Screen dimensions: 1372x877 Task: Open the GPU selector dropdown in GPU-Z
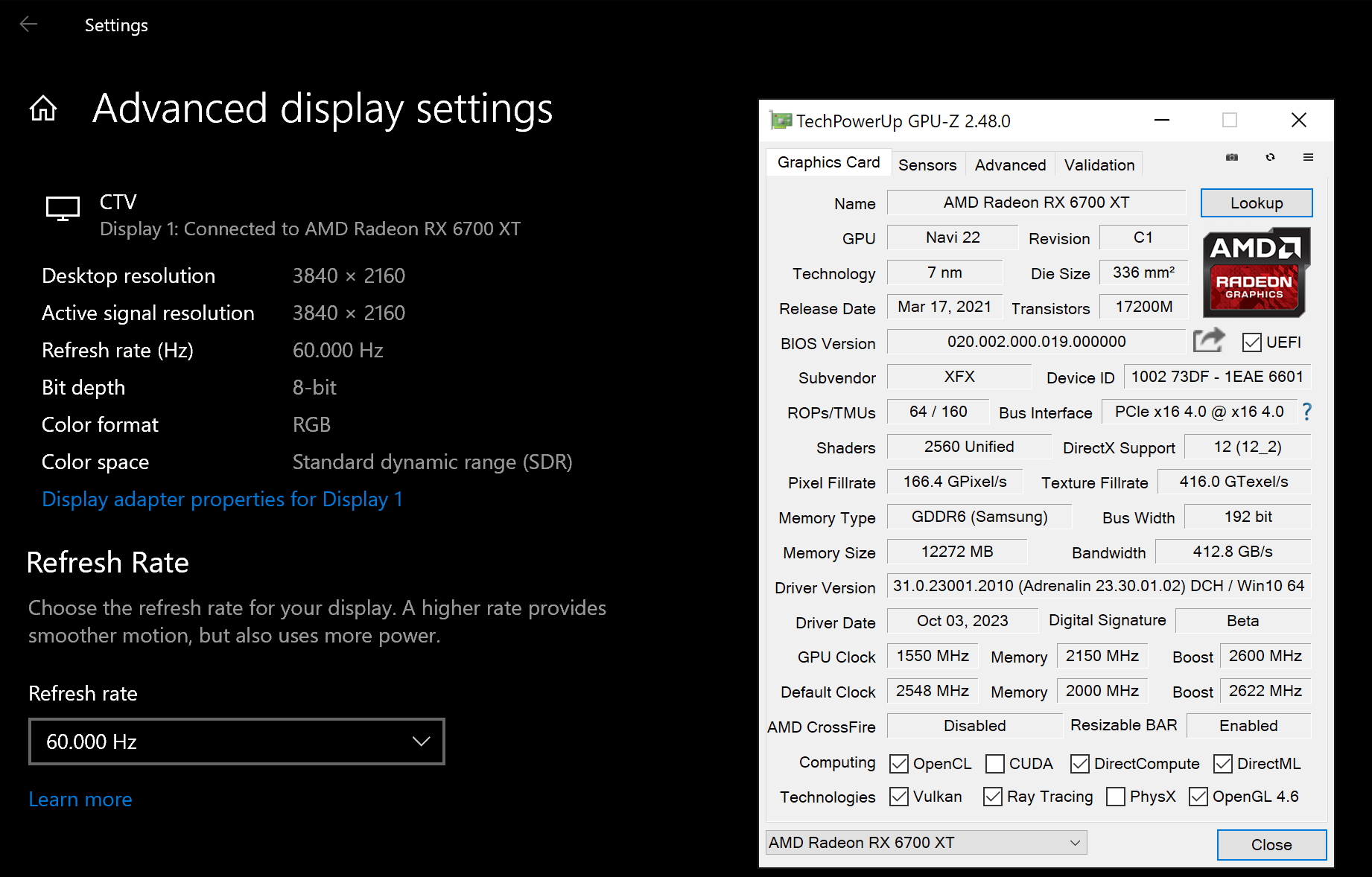coord(926,843)
